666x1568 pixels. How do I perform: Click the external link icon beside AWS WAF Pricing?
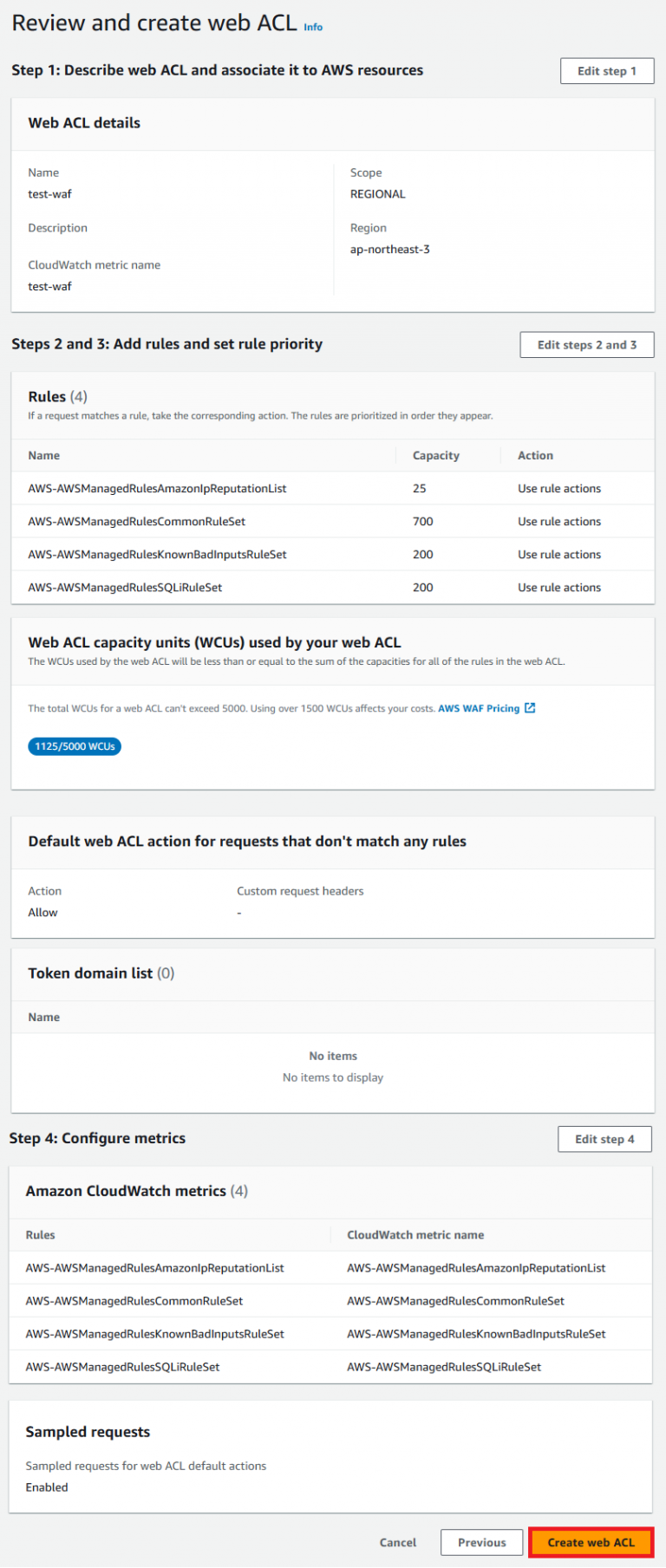pyautogui.click(x=530, y=708)
